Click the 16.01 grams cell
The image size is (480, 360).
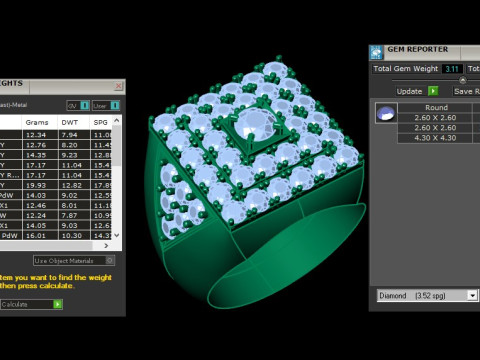[x=40, y=235]
